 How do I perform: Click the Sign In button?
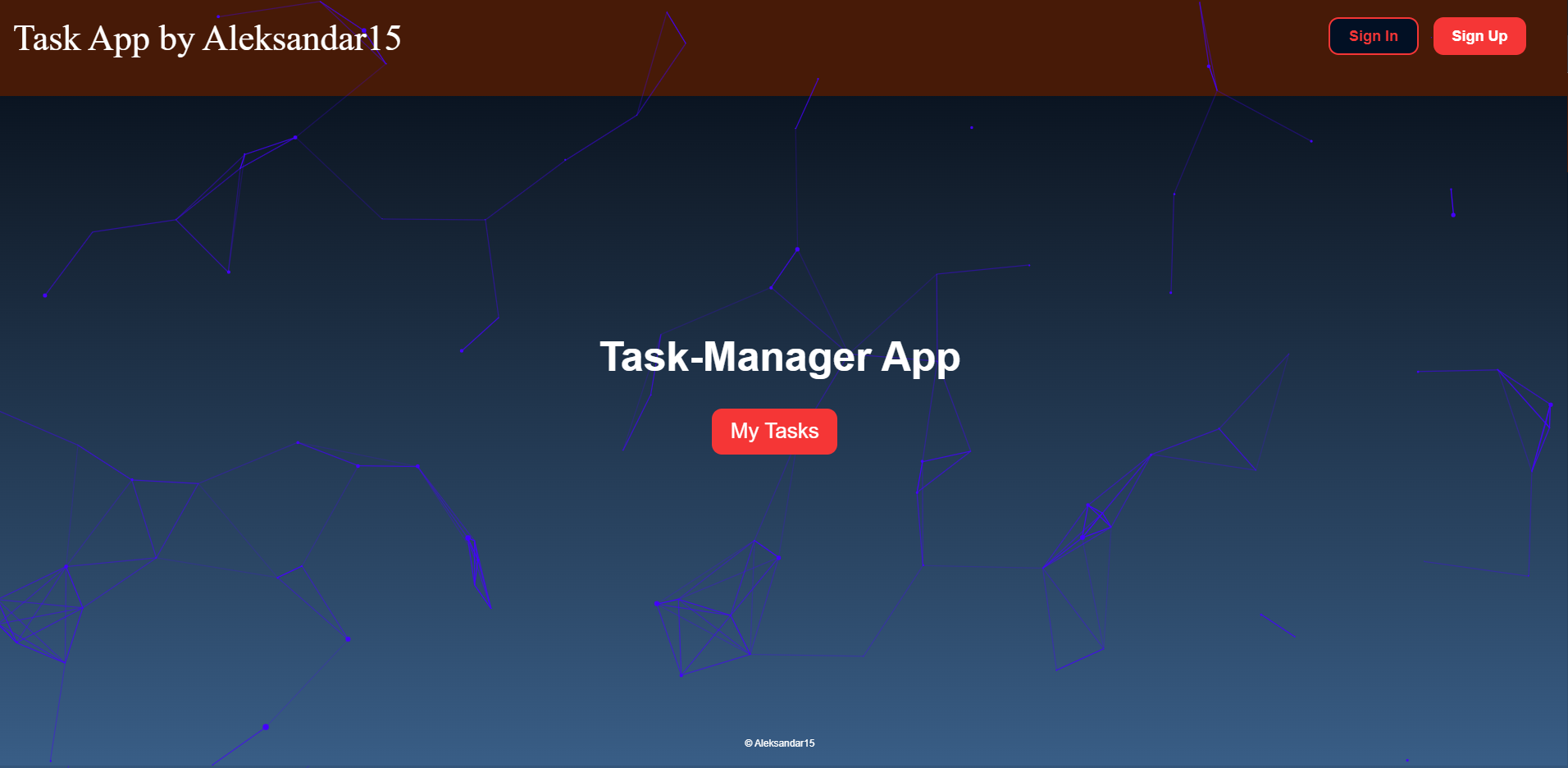pos(1373,36)
